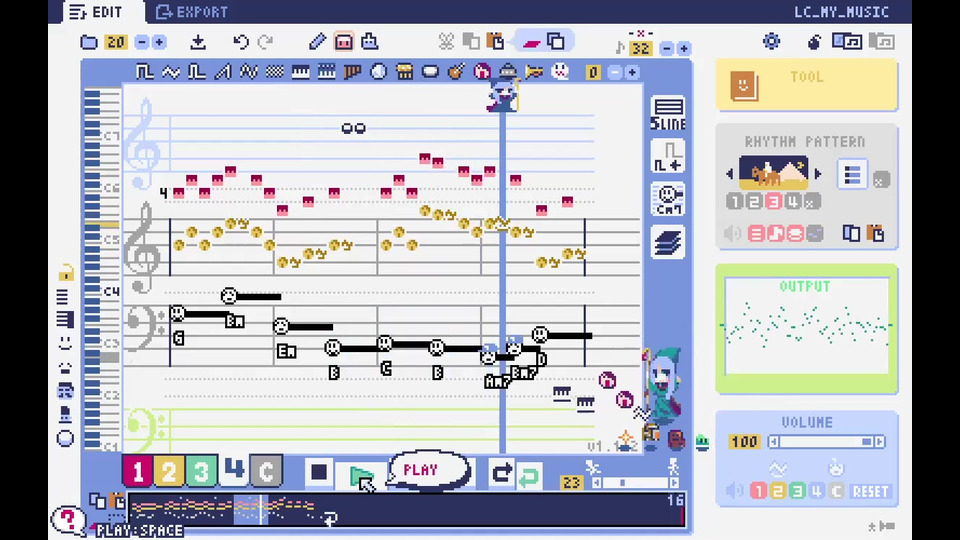Switch to the dual panel layout
The height and width of the screenshot is (540, 960).
coord(847,42)
